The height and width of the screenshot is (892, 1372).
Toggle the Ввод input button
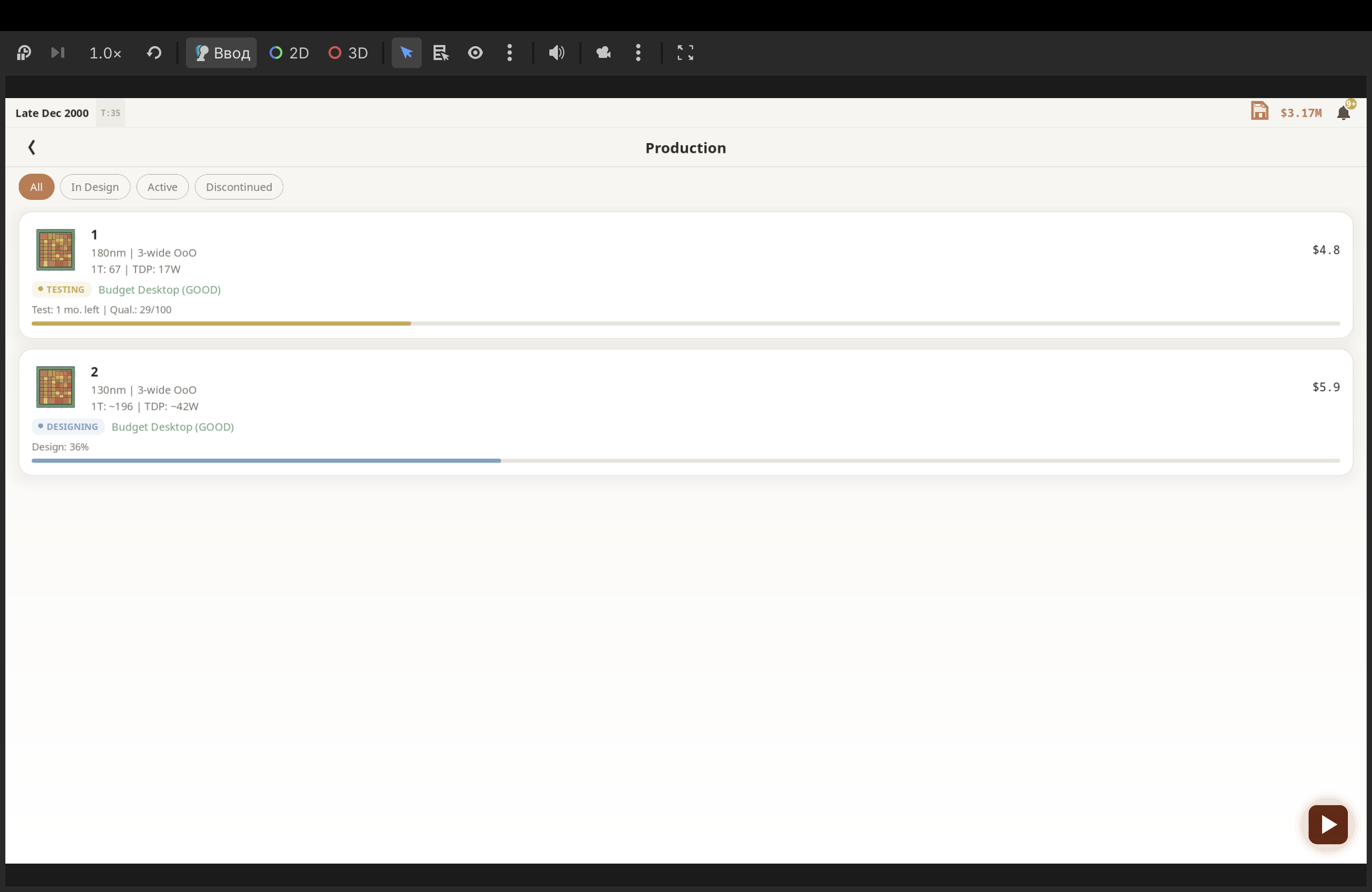pos(221,53)
